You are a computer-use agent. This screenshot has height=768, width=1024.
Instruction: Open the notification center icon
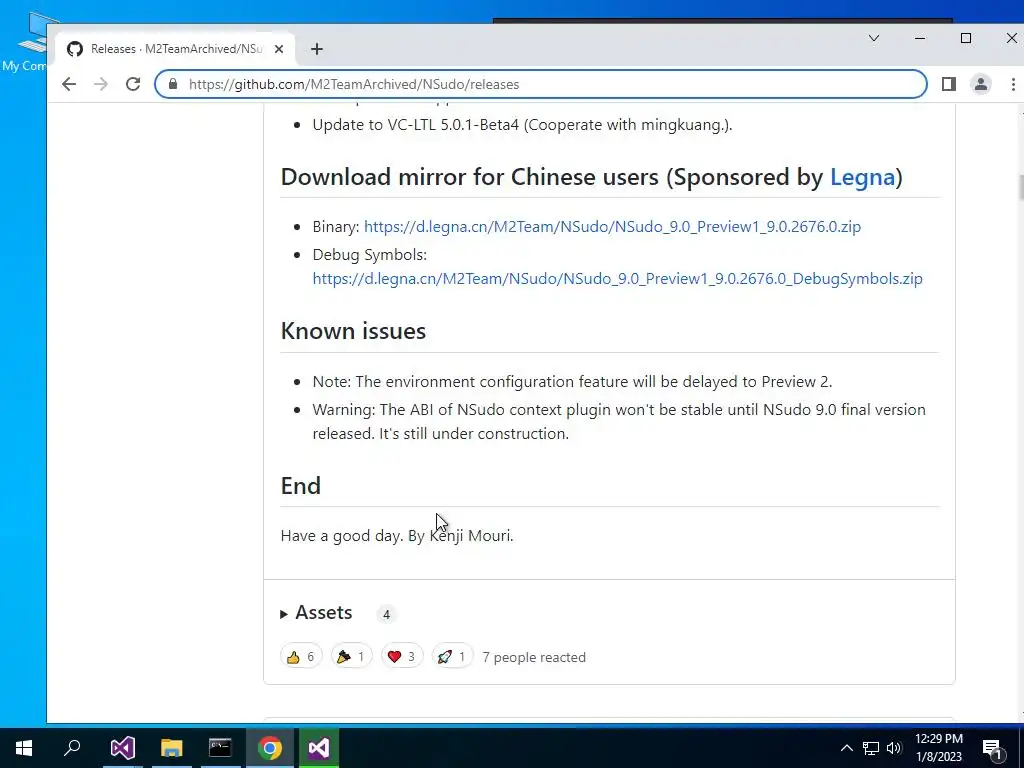(992, 749)
